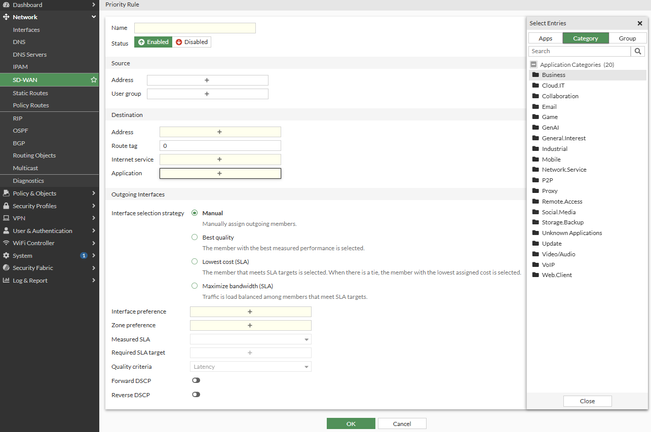Set status to Disabled
The height and width of the screenshot is (432, 651).
191,42
